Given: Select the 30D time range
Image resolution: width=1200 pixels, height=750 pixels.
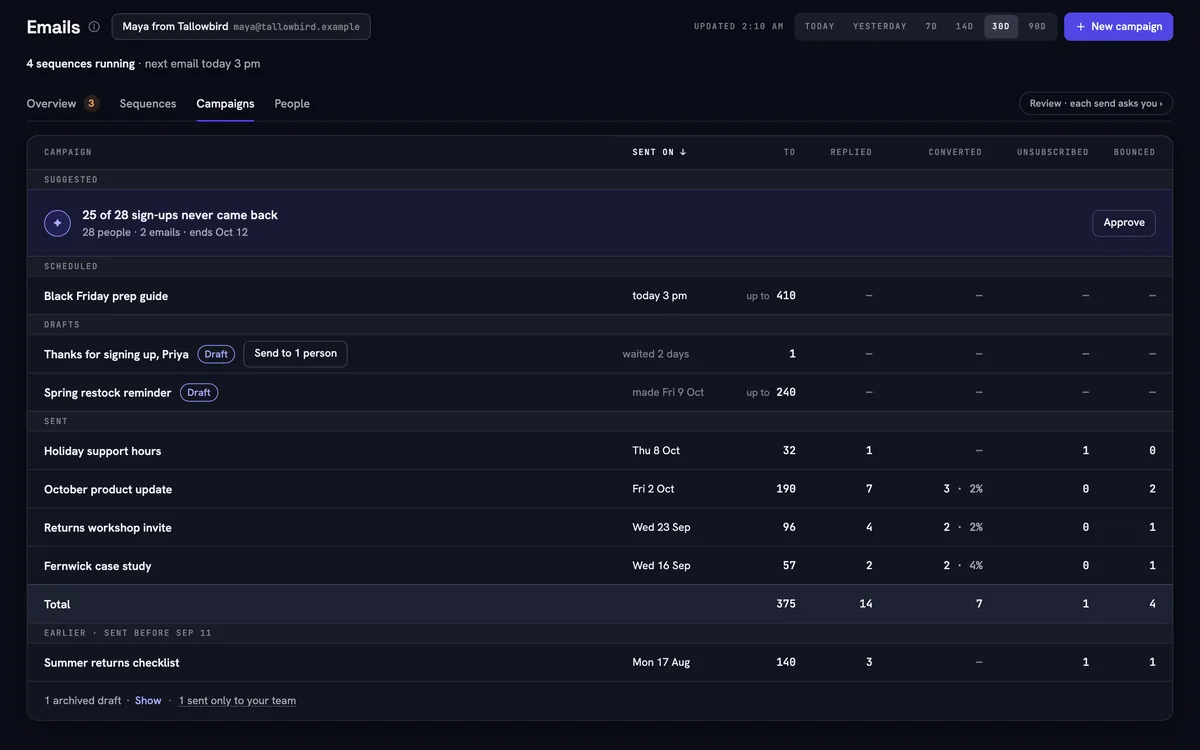Looking at the screenshot, I should click(x=1001, y=27).
